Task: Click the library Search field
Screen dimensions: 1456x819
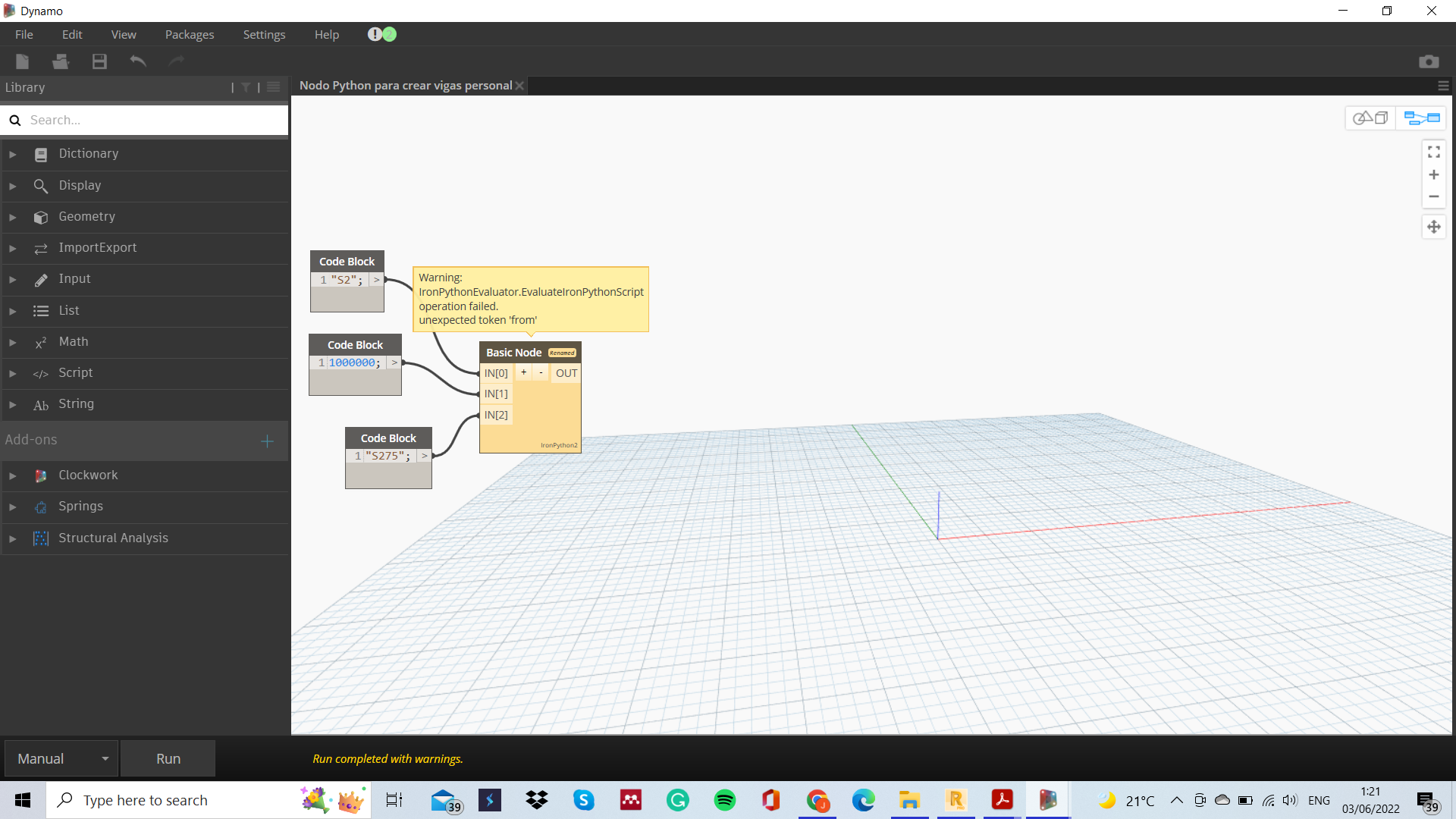Action: (152, 120)
